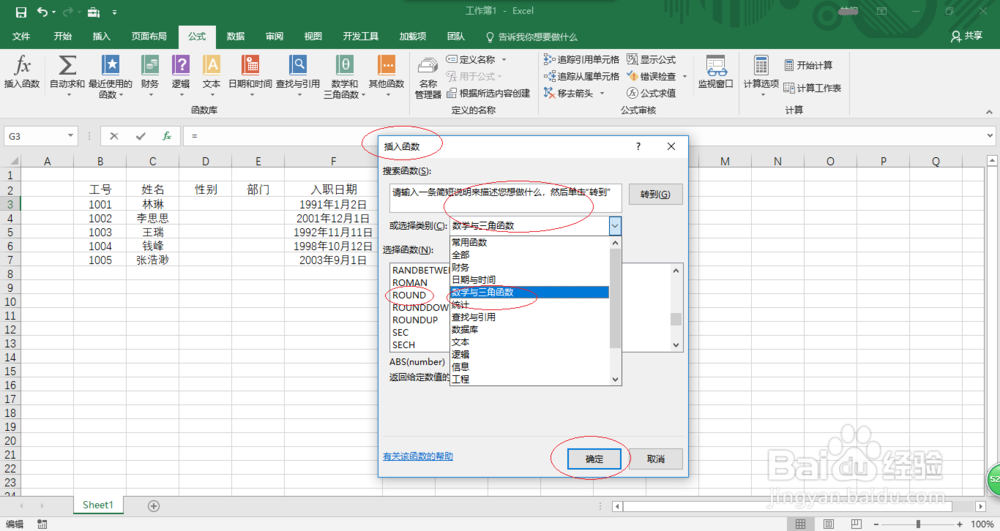Screen dimensions: 1000x531
Task: Switch to Page Break Preview in status bar
Action: pyautogui.click(x=856, y=524)
